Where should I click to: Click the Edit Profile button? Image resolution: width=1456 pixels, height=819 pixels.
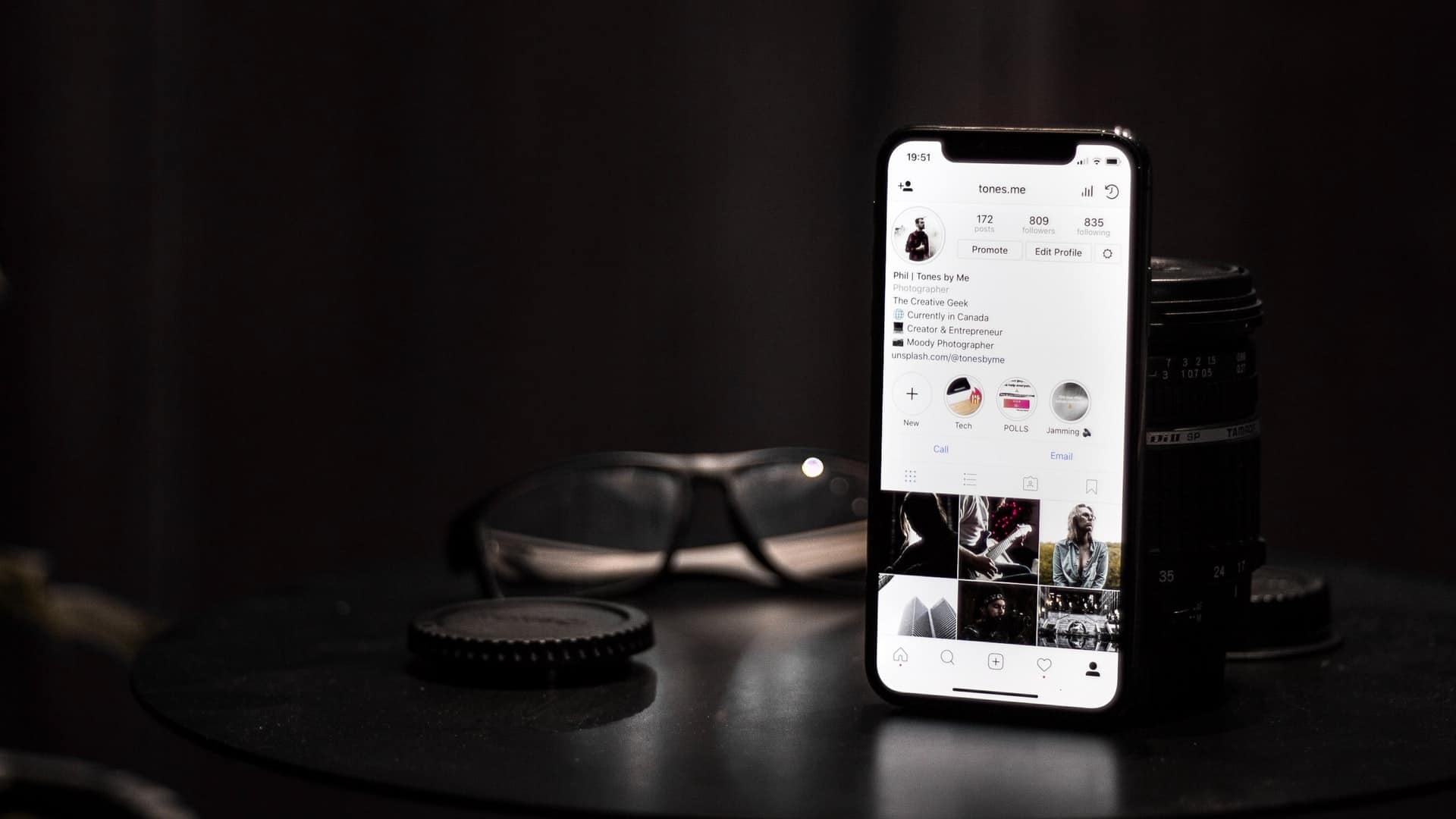tap(1059, 252)
